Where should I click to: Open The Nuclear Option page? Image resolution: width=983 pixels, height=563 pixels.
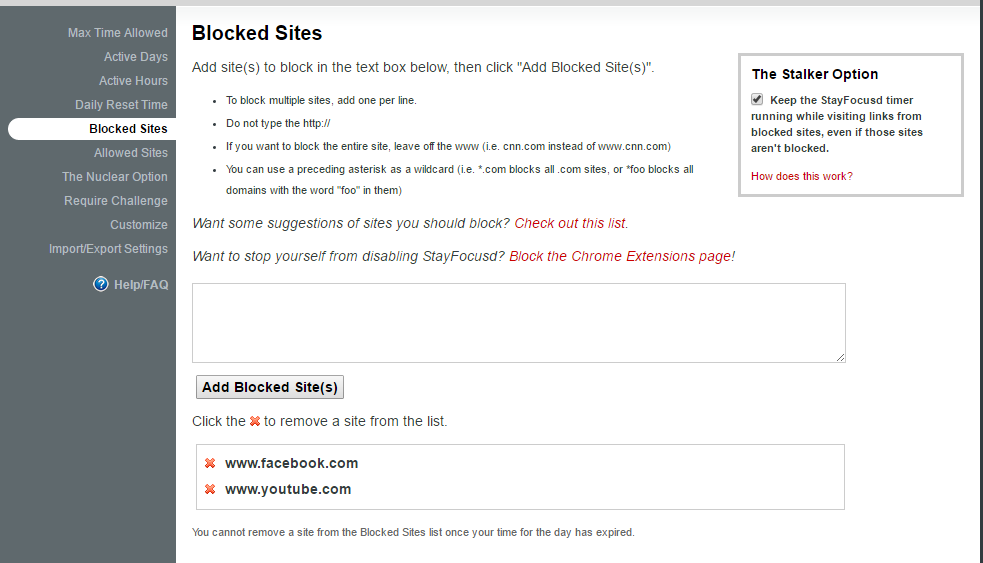point(115,177)
